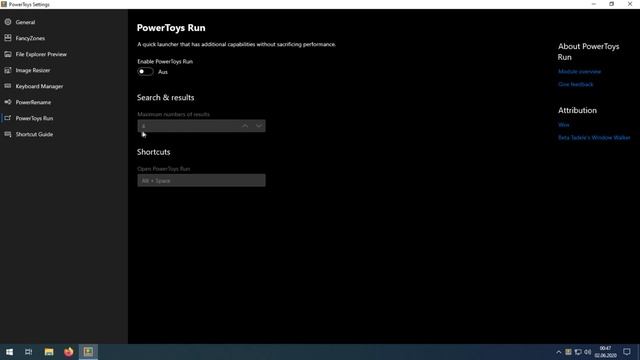Click the taskbar clock and date
640x360 pixels.
pyautogui.click(x=605, y=352)
